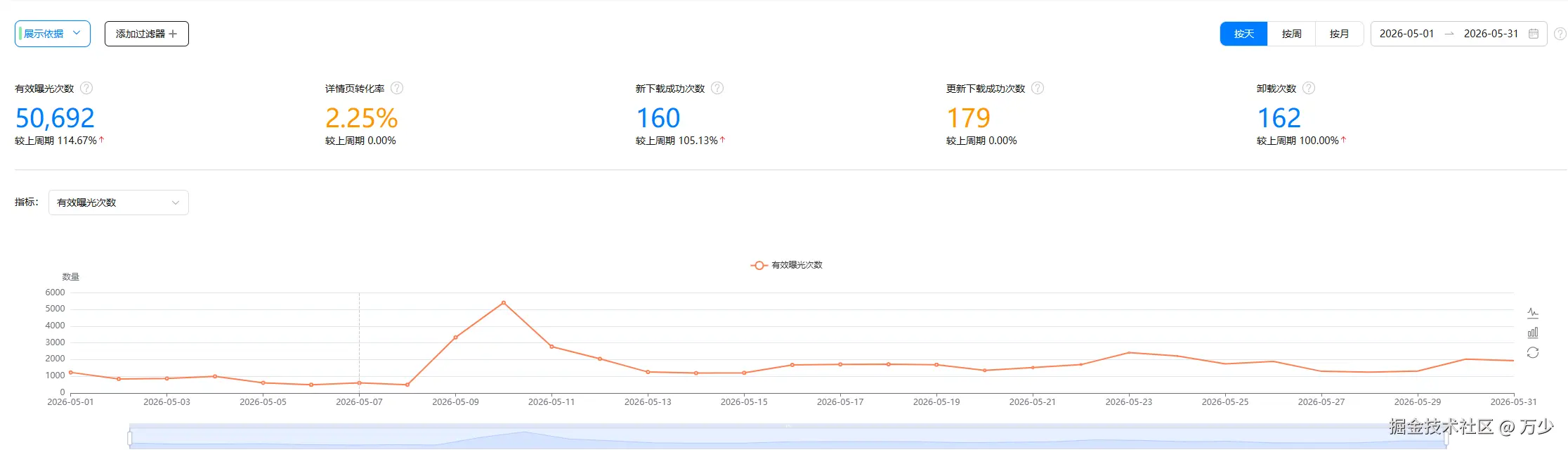Screen dimensions: 1568x450
Task: Click the 2026-05-15 axis label
Action: [744, 402]
